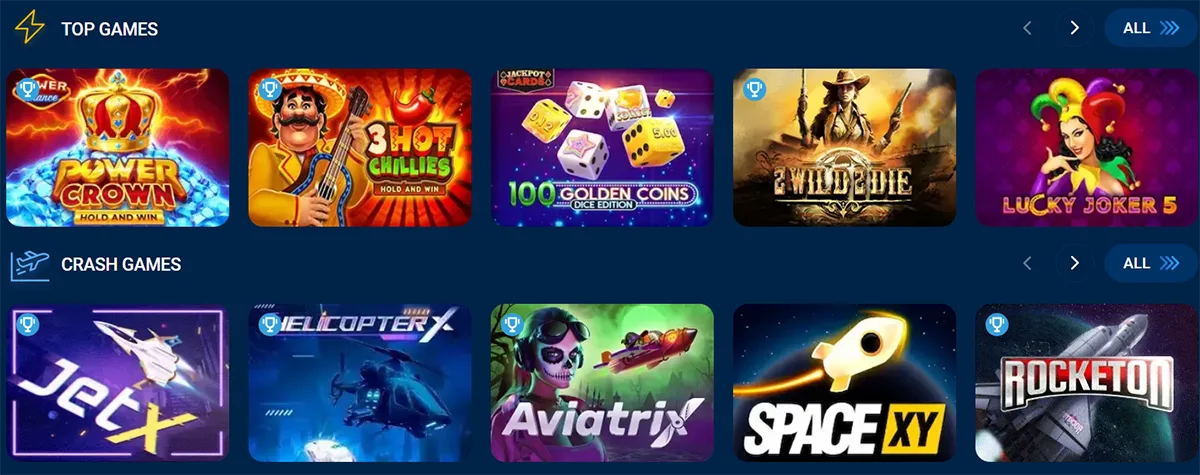Screen dimensions: 1200x475
Task: Open Lucky Joker 5 game
Action: pos(1087,148)
